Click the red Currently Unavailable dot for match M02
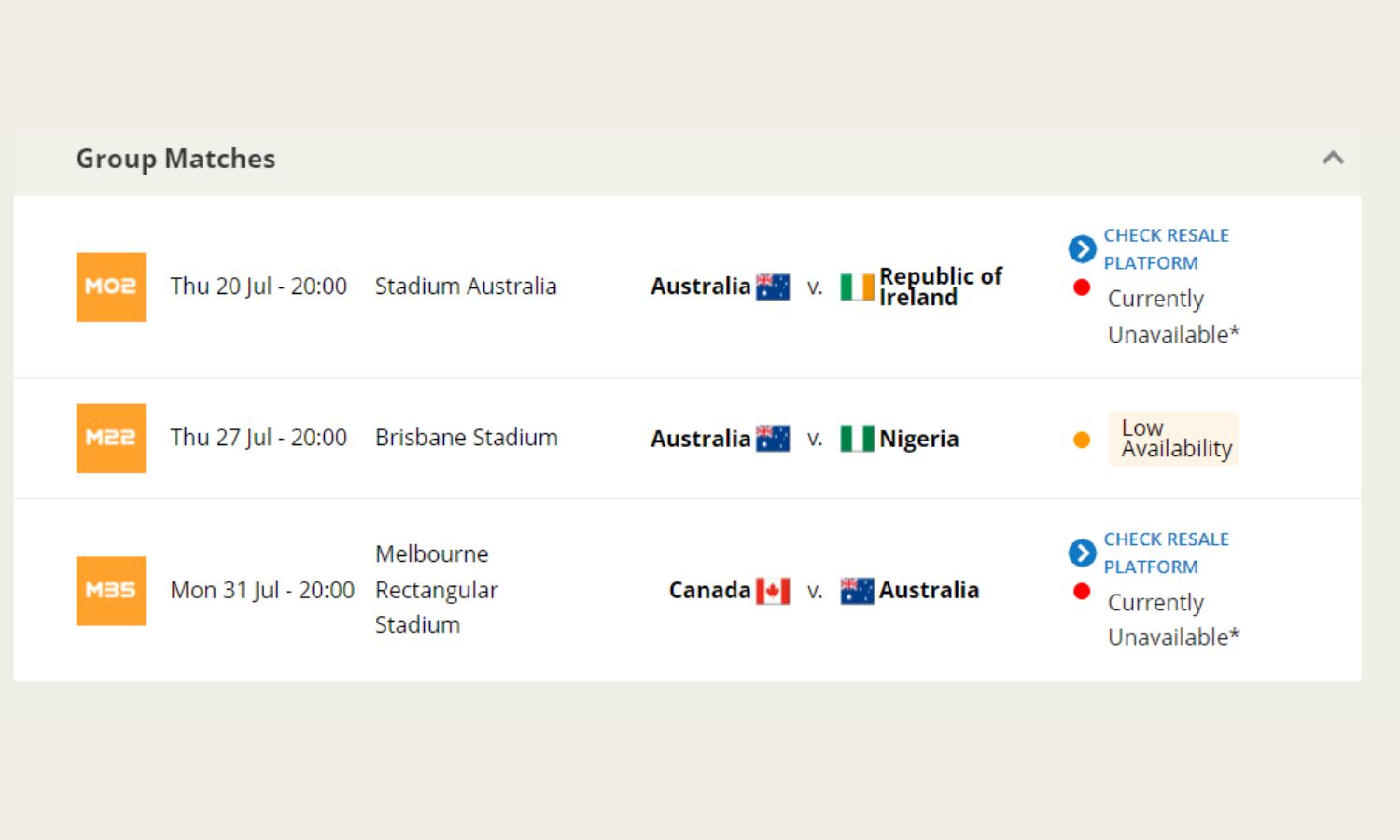 (1082, 287)
